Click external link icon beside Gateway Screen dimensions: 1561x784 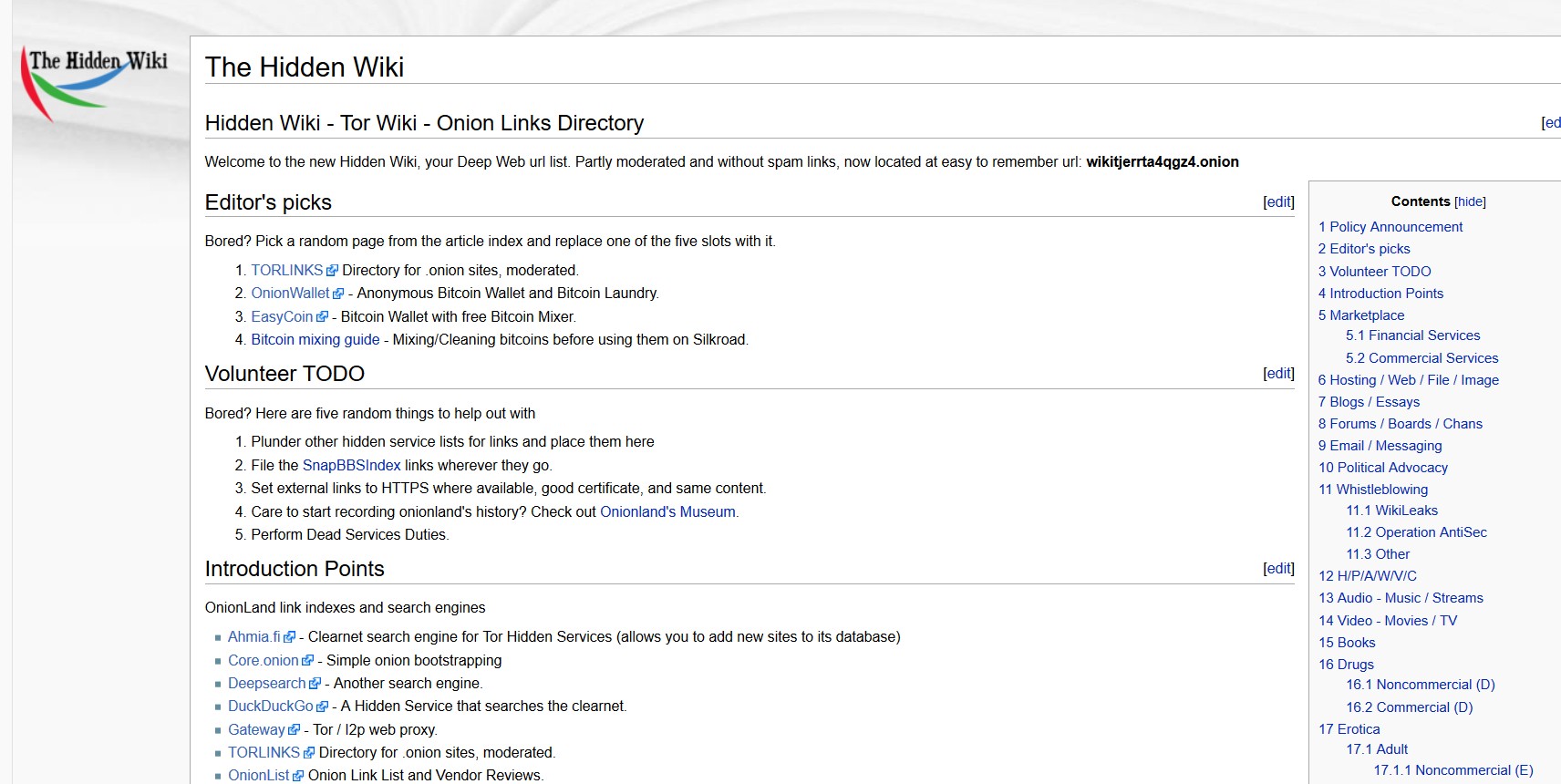coord(294,730)
